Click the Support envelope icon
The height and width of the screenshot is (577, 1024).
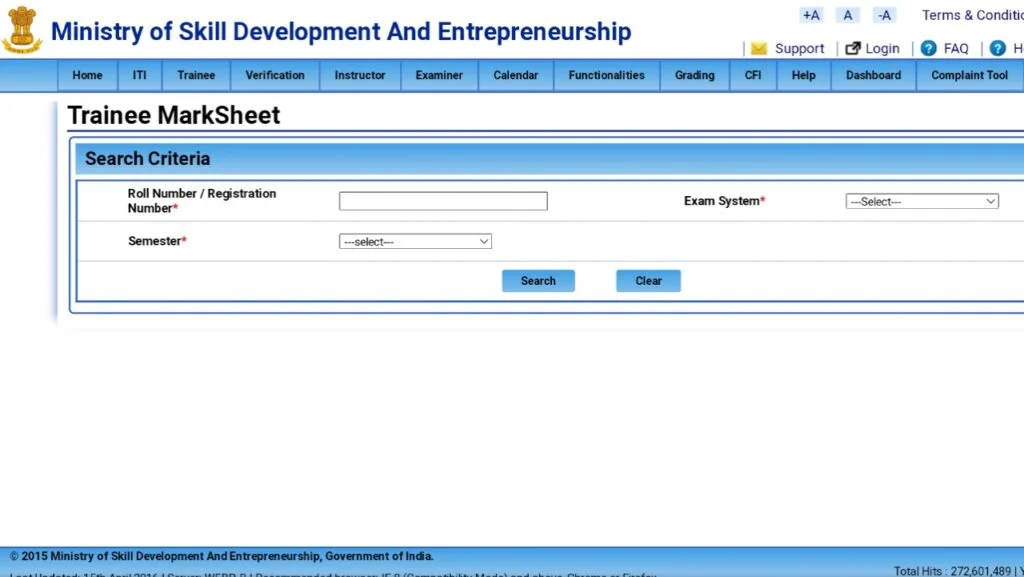tap(759, 48)
